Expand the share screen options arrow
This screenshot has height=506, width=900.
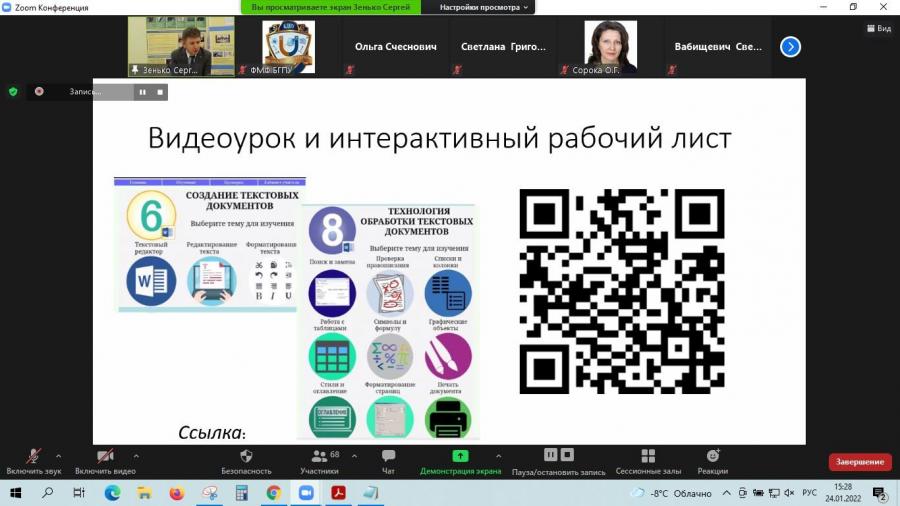pyautogui.click(x=498, y=456)
